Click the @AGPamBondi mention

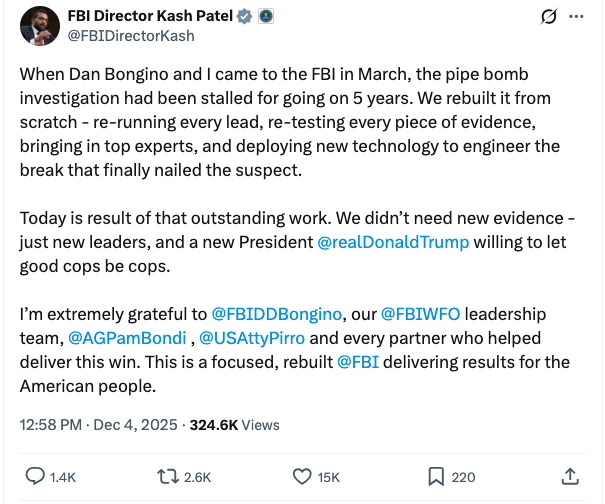pos(126,337)
